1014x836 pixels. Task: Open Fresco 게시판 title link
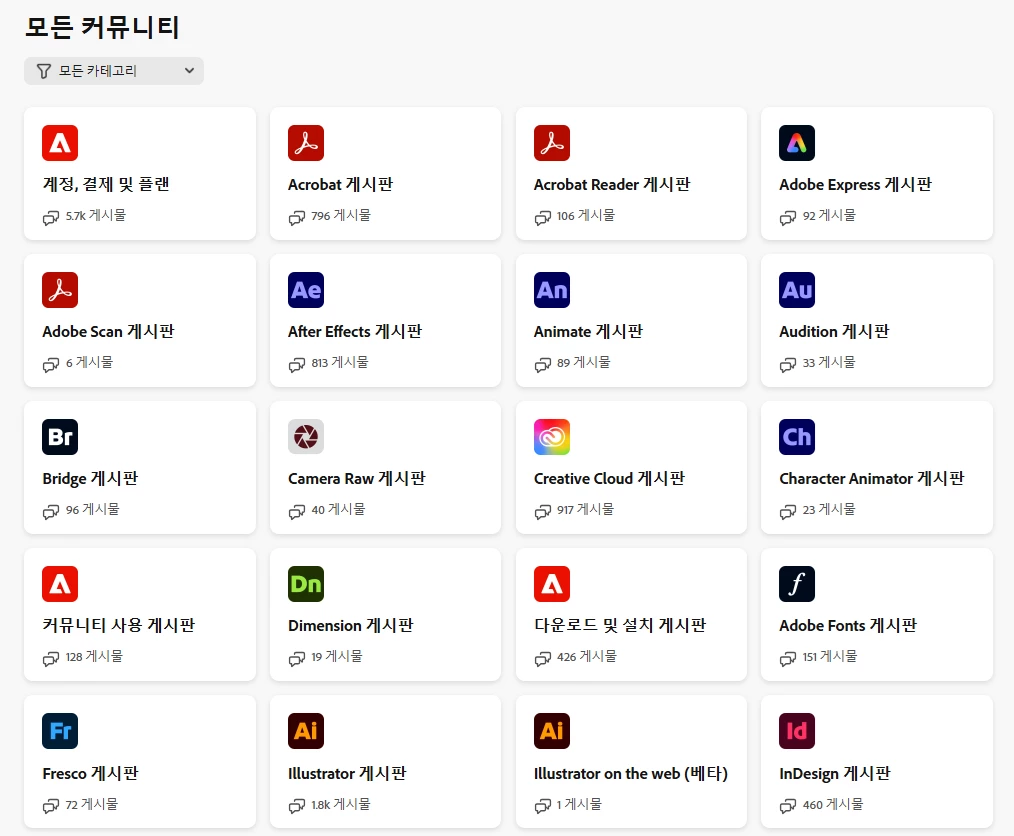pyautogui.click(x=91, y=773)
